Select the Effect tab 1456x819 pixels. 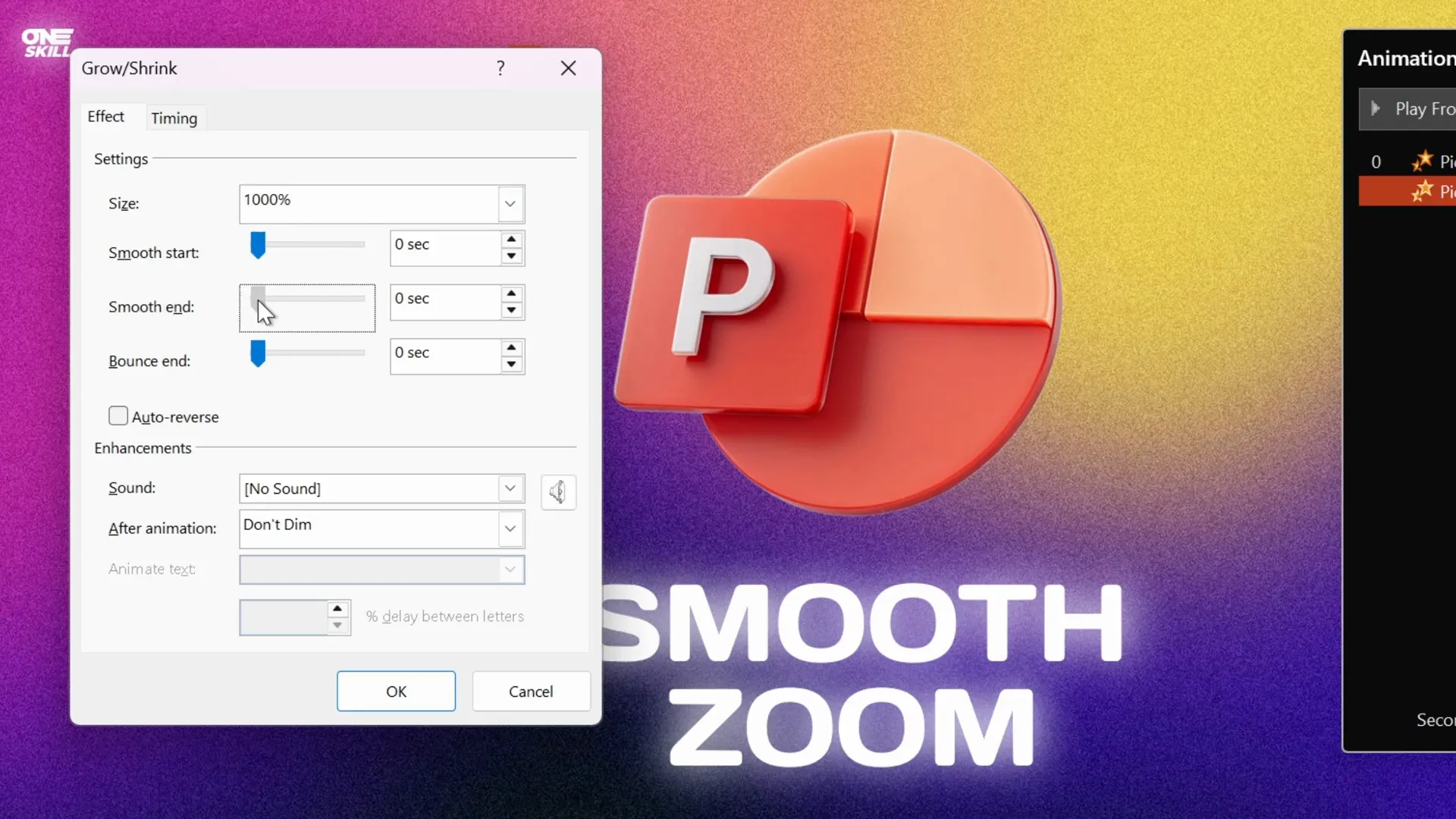105,117
